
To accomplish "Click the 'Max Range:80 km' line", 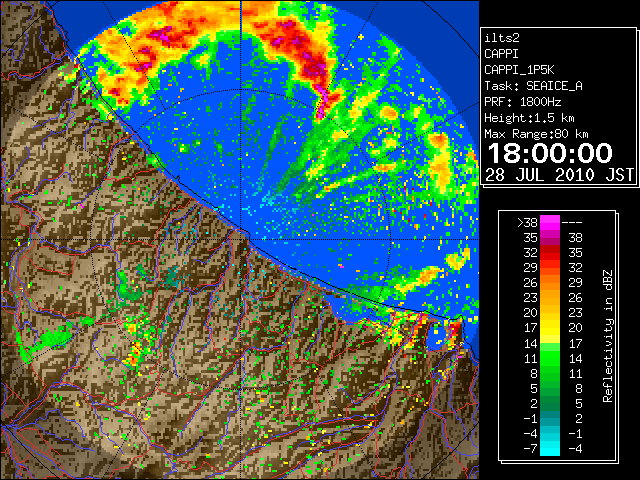I will 536,134.
